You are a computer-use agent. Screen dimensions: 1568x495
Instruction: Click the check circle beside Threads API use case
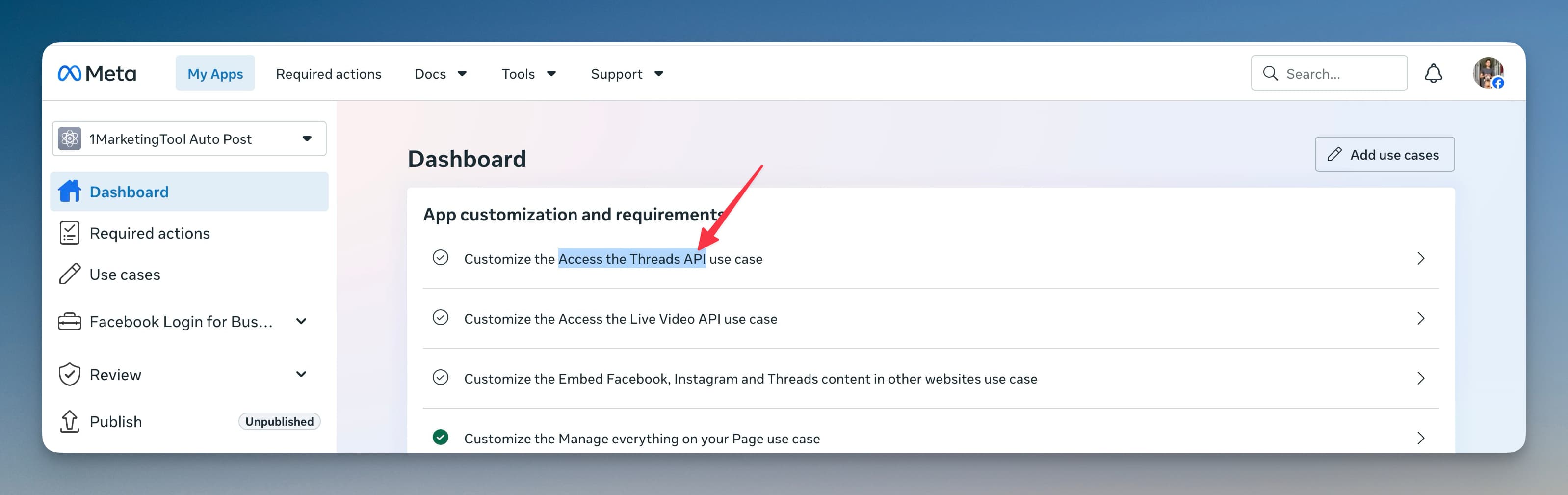(x=440, y=258)
